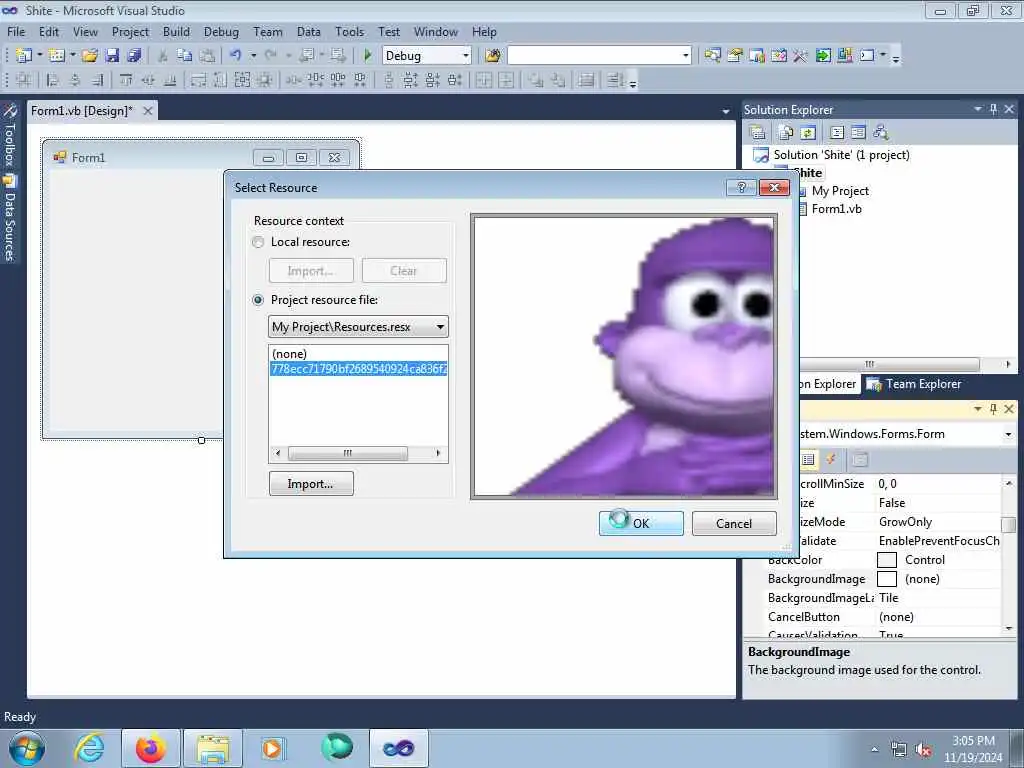Image resolution: width=1024 pixels, height=768 pixels.
Task: Open the Build menu
Action: point(176,31)
